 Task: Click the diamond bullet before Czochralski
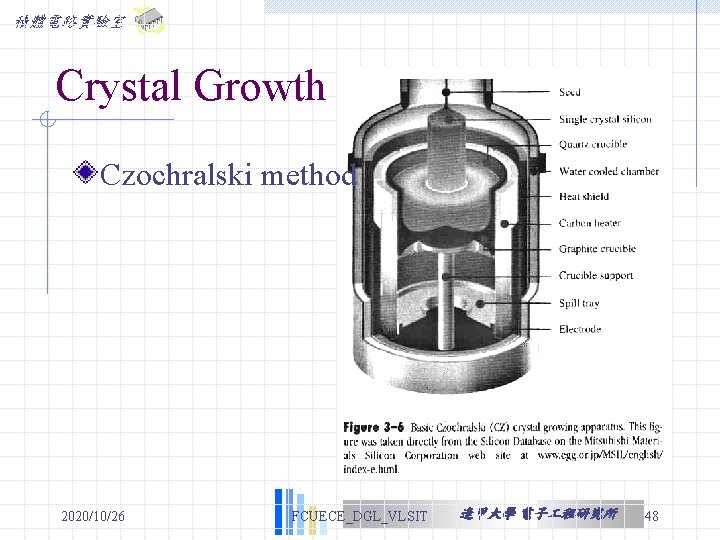pos(85,172)
